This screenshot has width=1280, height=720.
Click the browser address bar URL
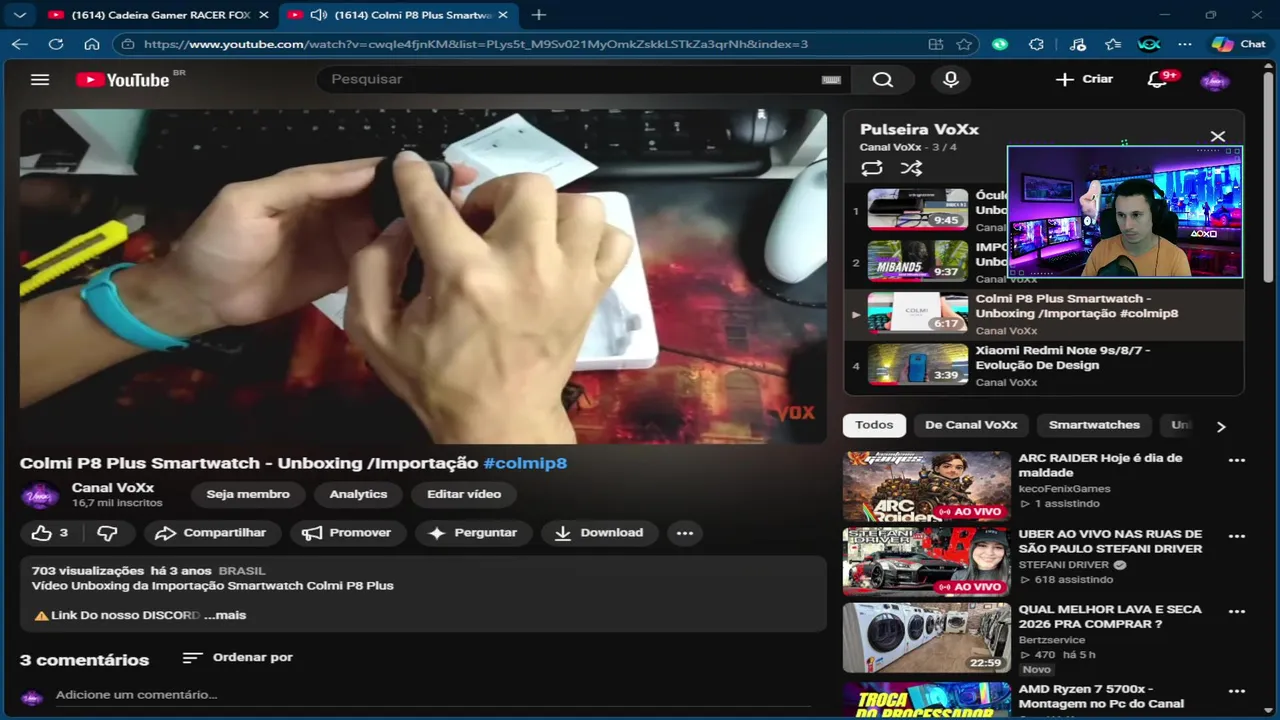475,44
